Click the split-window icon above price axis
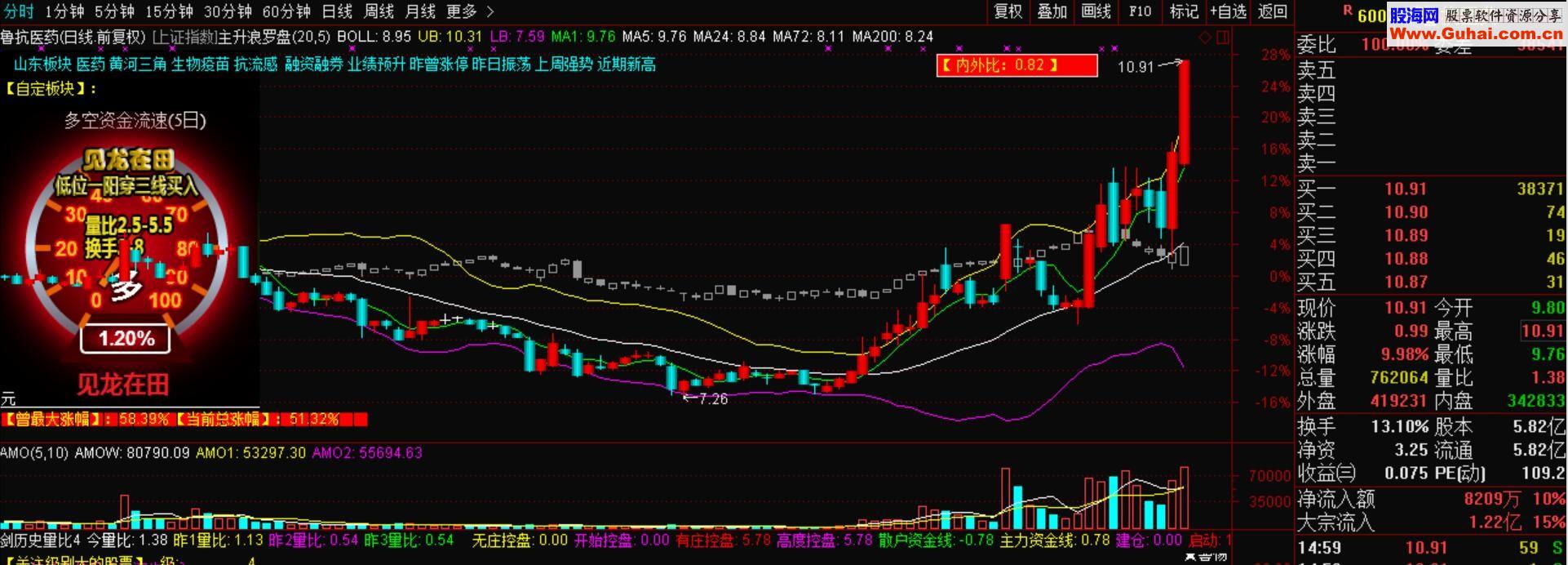The height and width of the screenshot is (565, 1568). (1222, 38)
